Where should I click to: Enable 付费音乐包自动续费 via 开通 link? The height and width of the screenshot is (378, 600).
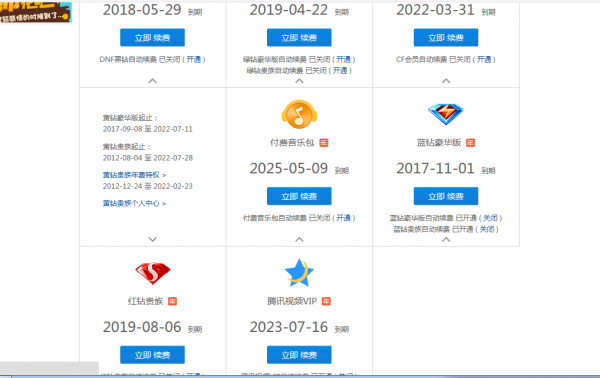point(344,218)
